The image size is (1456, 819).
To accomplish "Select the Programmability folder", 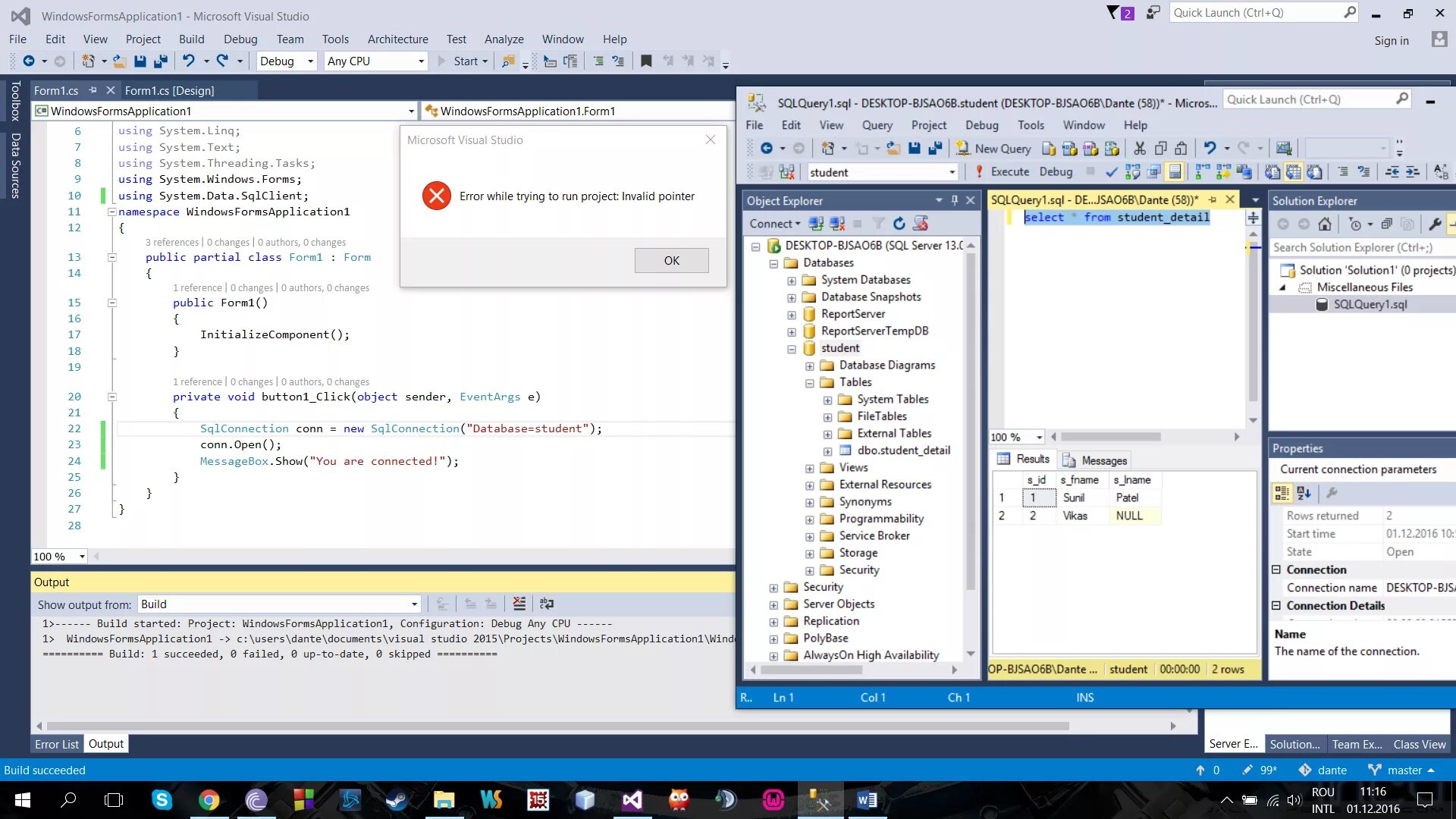I will pos(881,519).
